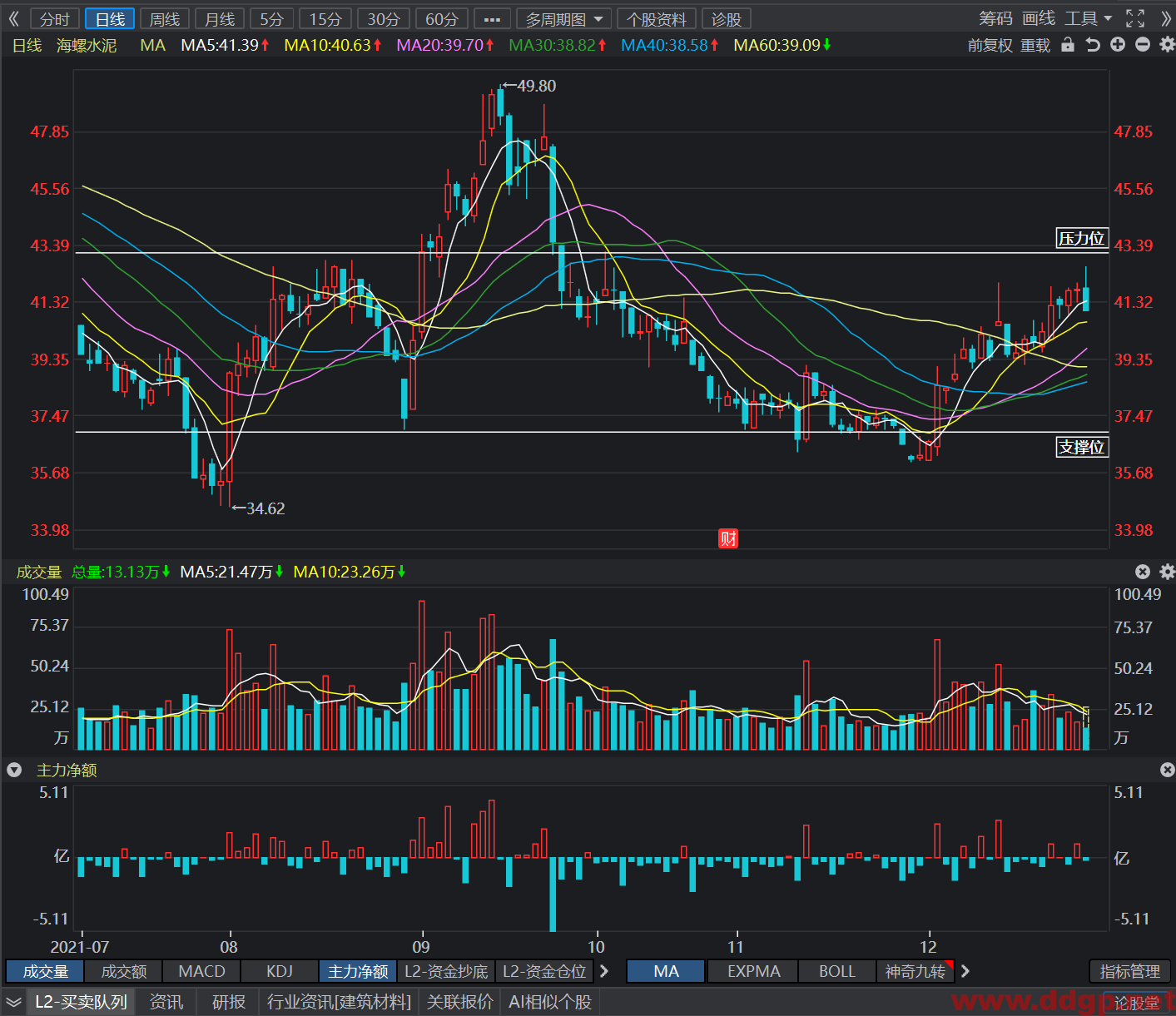This screenshot has height=1016, width=1176.
Task: Open 关联报价 related quotes tab
Action: 459,1002
